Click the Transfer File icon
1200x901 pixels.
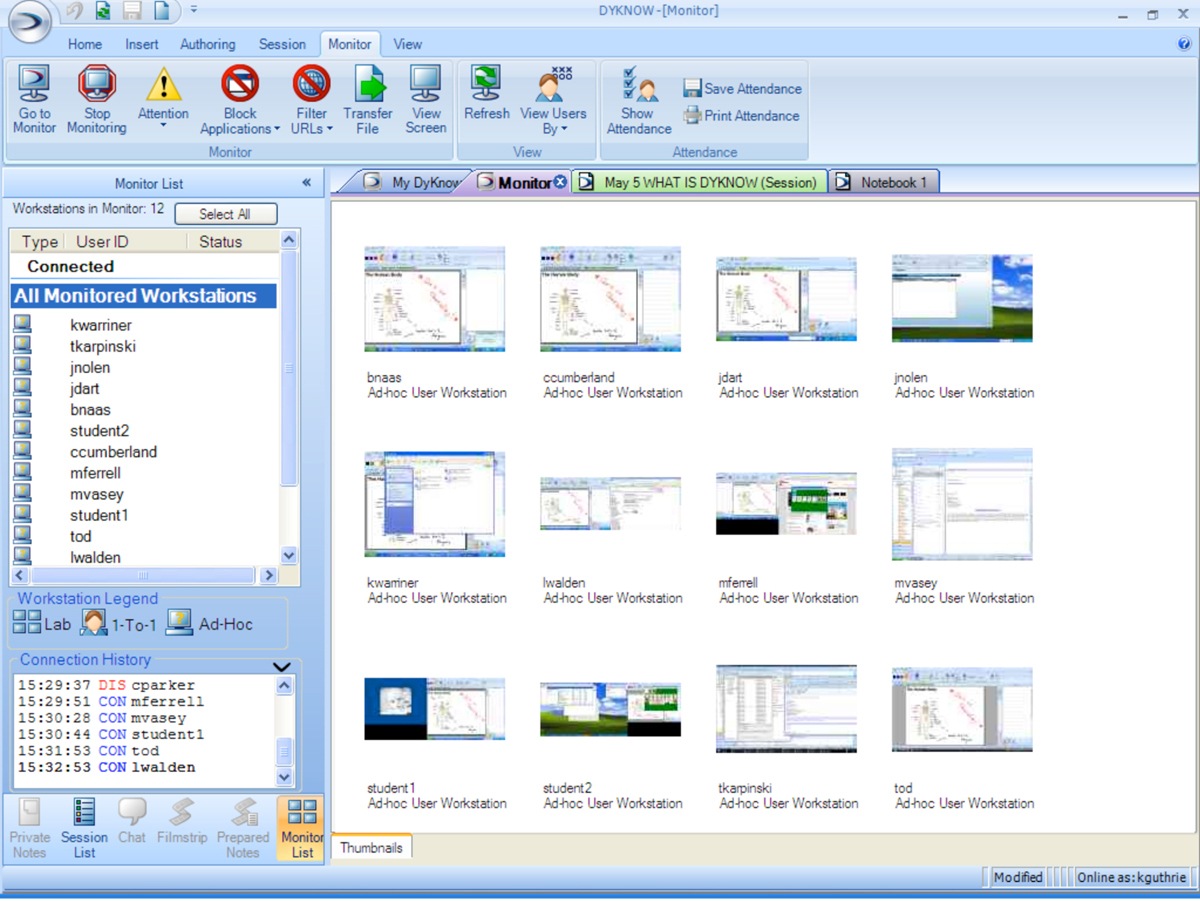coord(368,84)
